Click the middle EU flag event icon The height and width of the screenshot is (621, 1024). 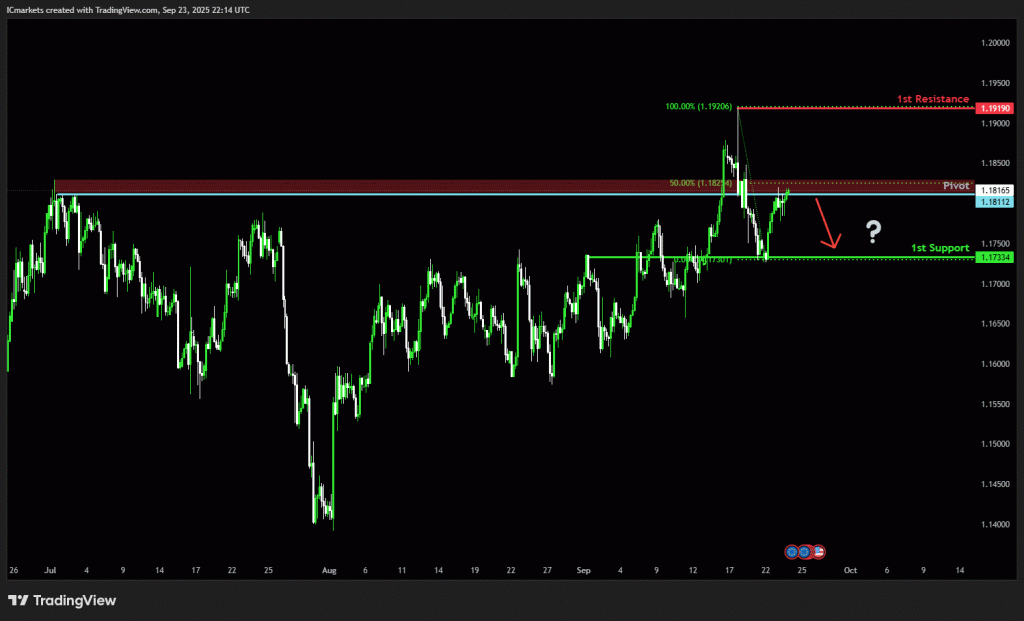pos(805,551)
